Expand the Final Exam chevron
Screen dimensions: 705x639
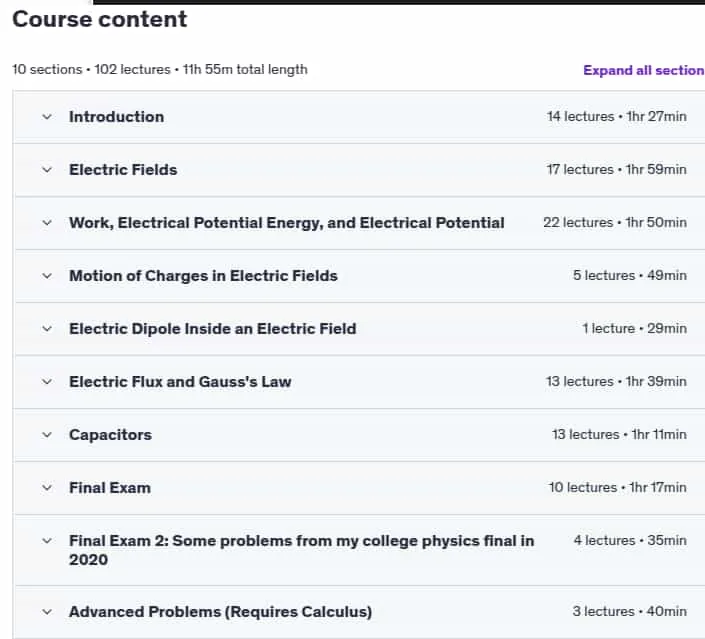47,488
